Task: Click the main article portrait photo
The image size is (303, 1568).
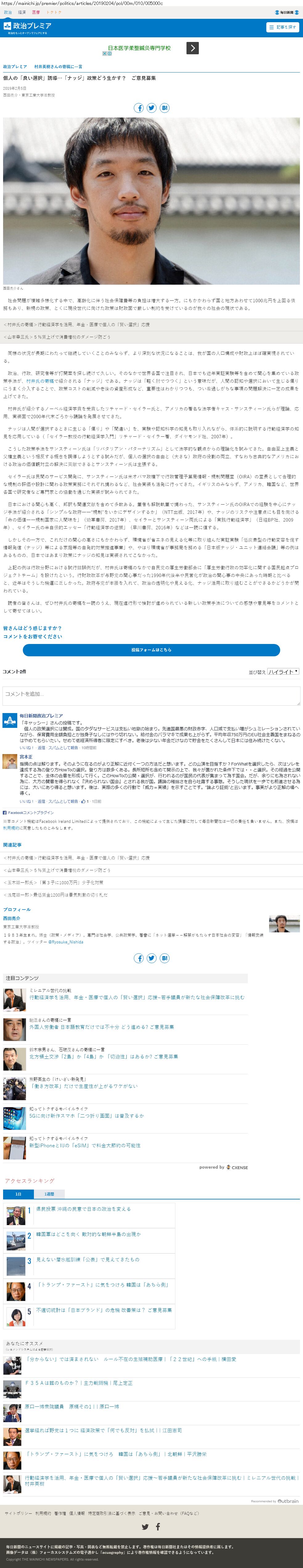Action: coord(152,201)
